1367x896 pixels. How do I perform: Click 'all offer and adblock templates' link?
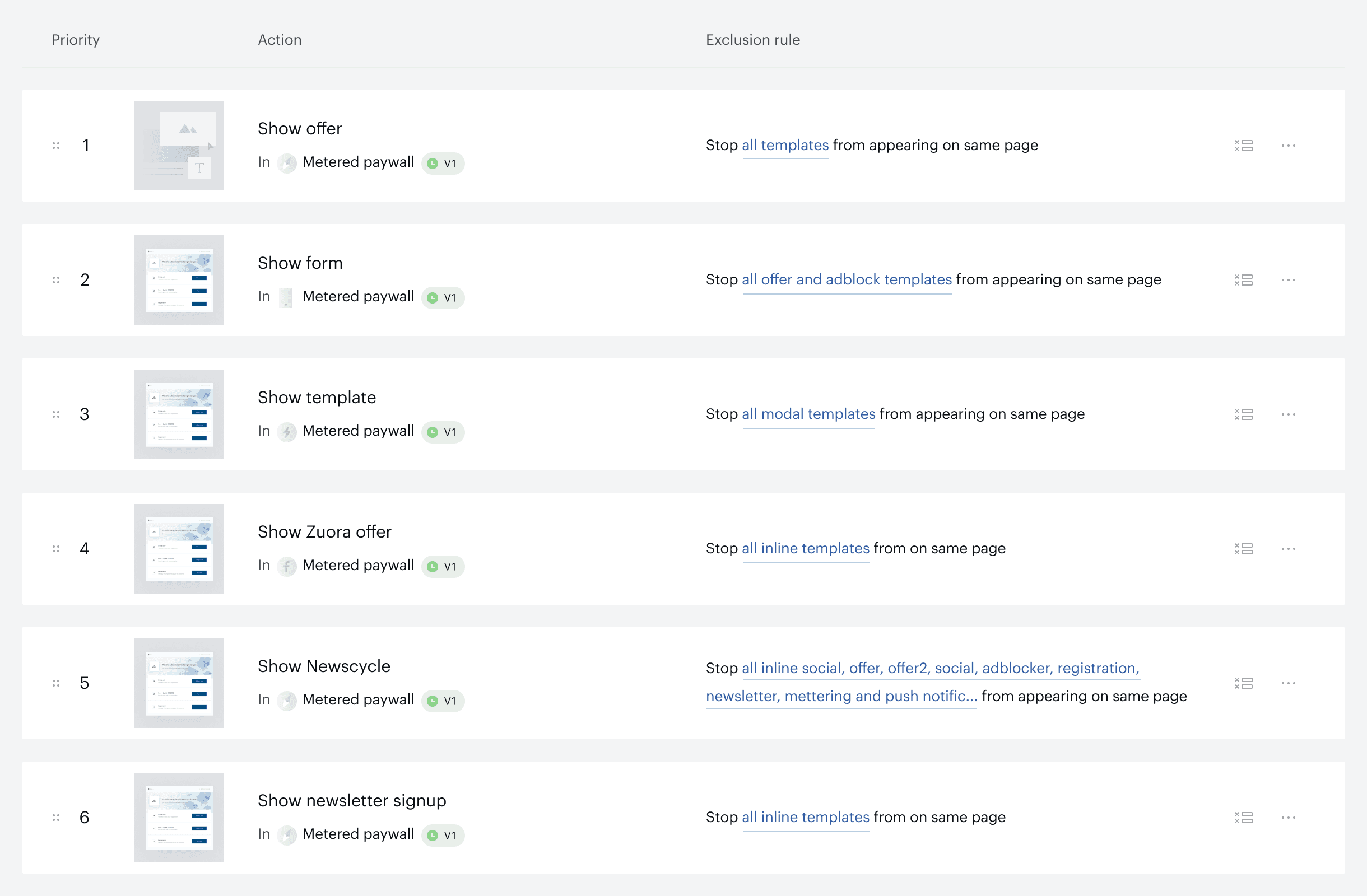coord(847,279)
